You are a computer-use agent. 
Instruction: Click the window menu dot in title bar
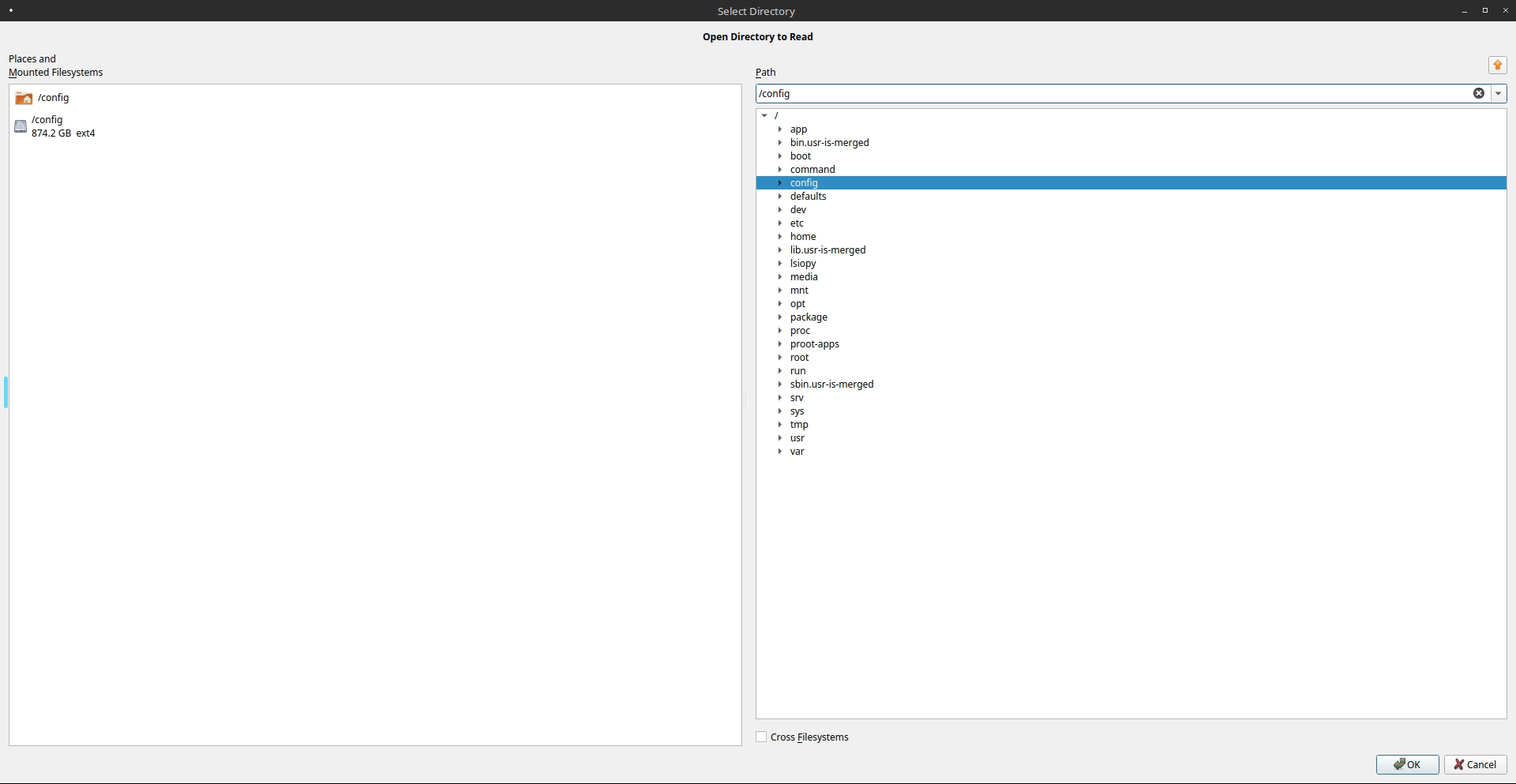[x=11, y=11]
